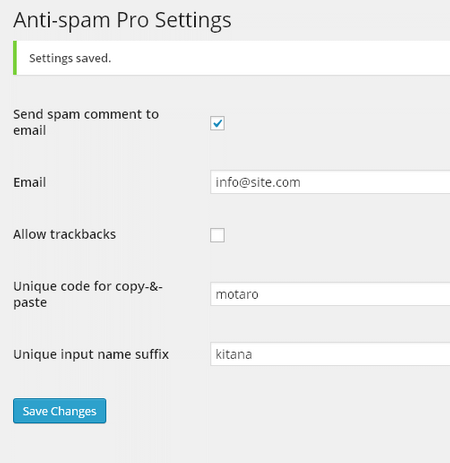Image resolution: width=450 pixels, height=463 pixels.
Task: Click into the Unique code for copy-&-paste field
Action: coord(330,294)
